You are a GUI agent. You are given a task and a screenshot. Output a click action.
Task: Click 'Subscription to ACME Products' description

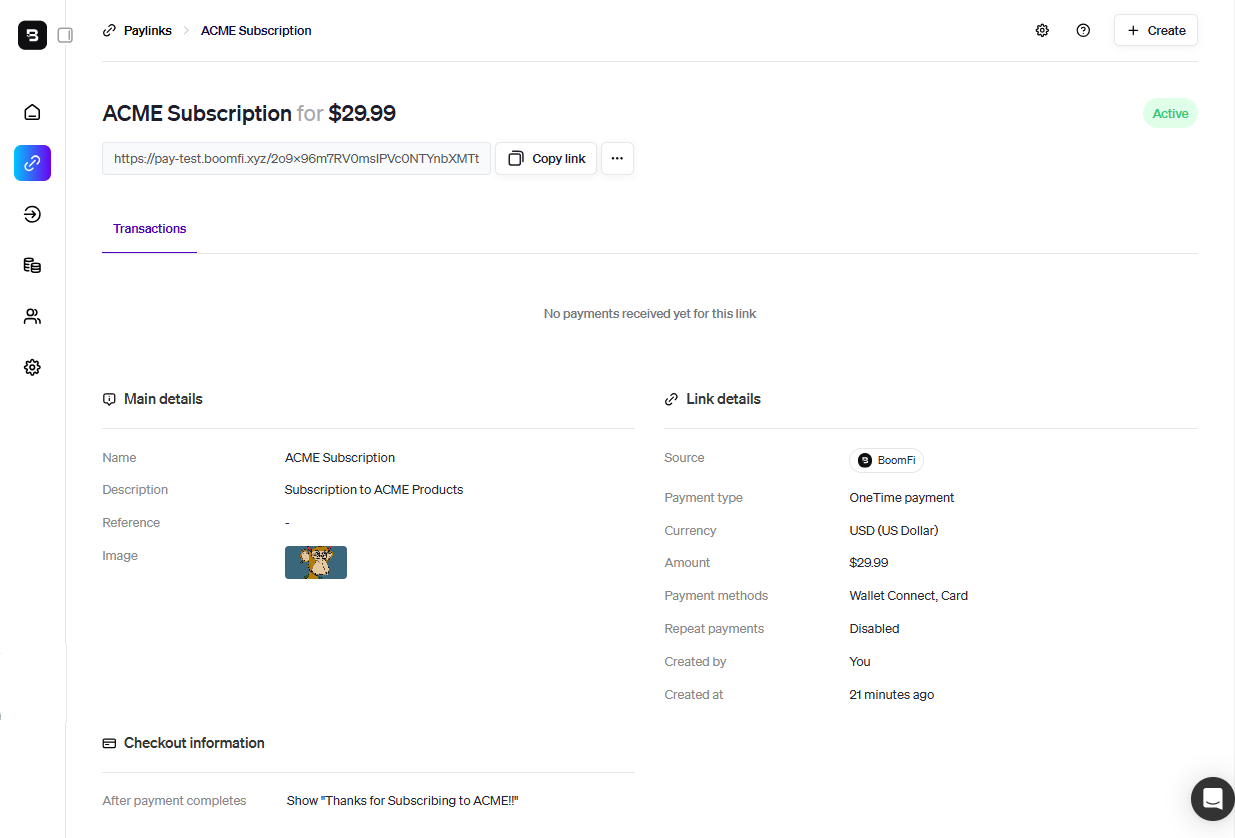(374, 490)
